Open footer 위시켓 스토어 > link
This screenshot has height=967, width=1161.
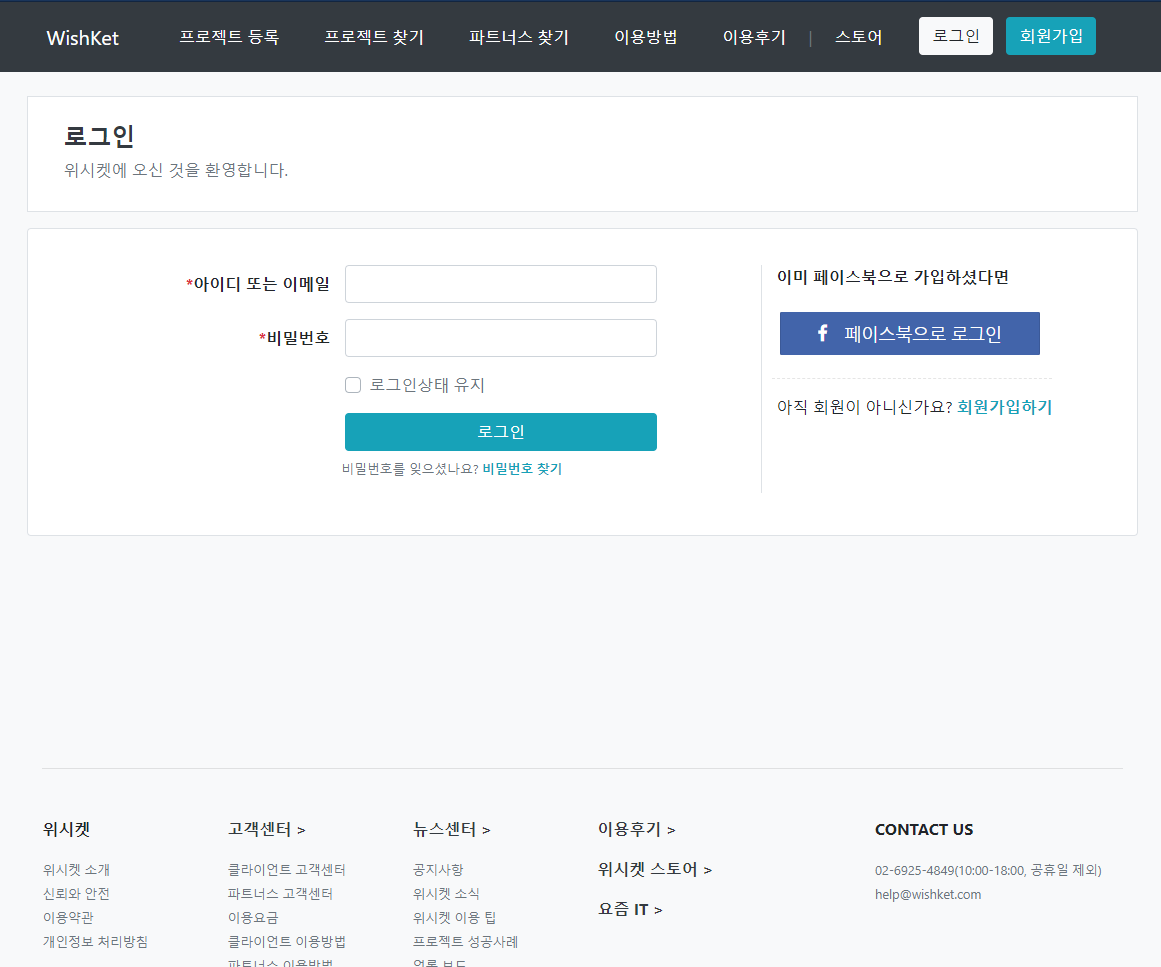[655, 869]
